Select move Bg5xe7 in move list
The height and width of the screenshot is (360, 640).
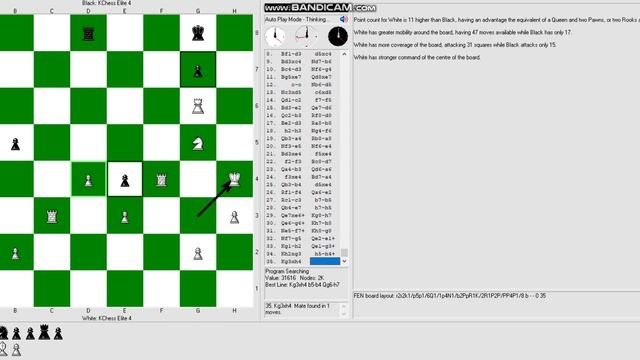(x=291, y=77)
